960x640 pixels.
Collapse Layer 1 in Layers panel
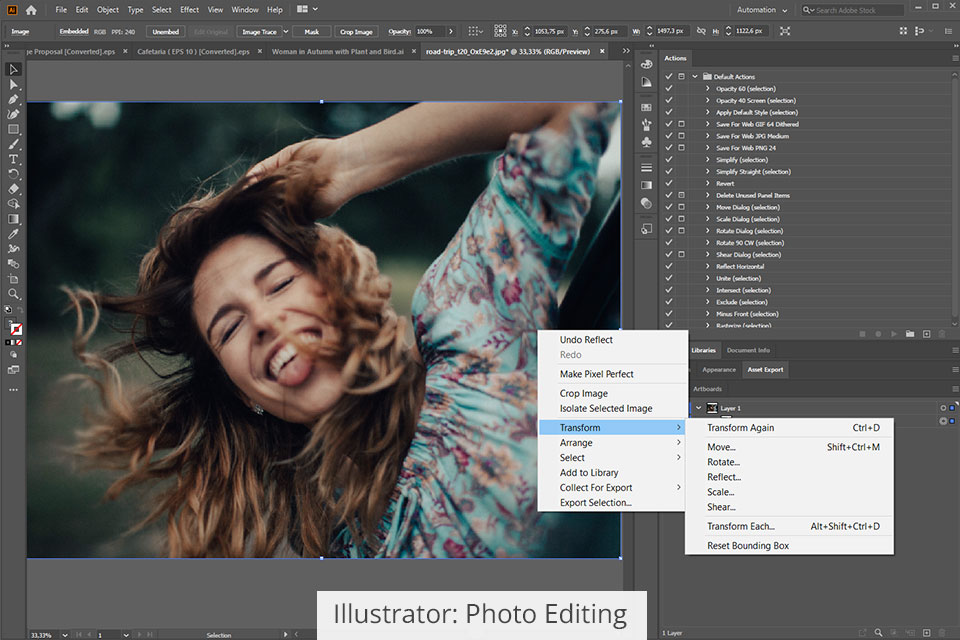[699, 408]
